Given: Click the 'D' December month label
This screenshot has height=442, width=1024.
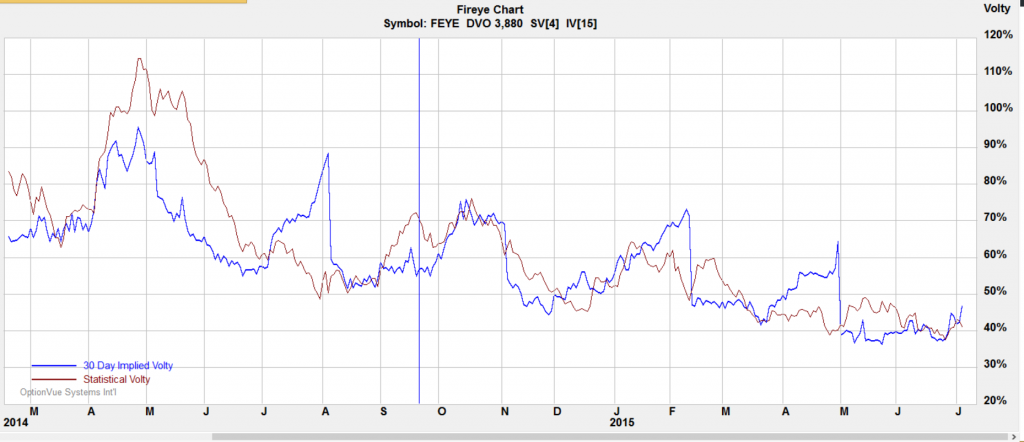Looking at the screenshot, I should (557, 411).
